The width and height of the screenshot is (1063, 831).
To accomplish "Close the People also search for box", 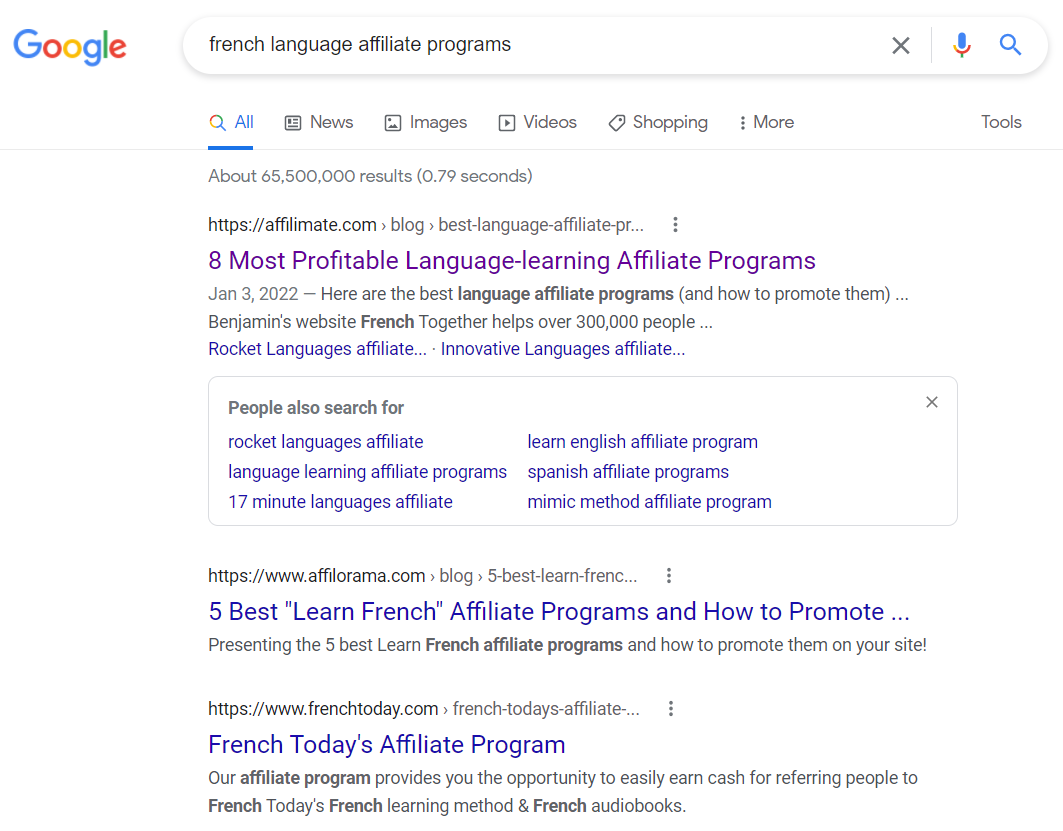I will tap(932, 403).
